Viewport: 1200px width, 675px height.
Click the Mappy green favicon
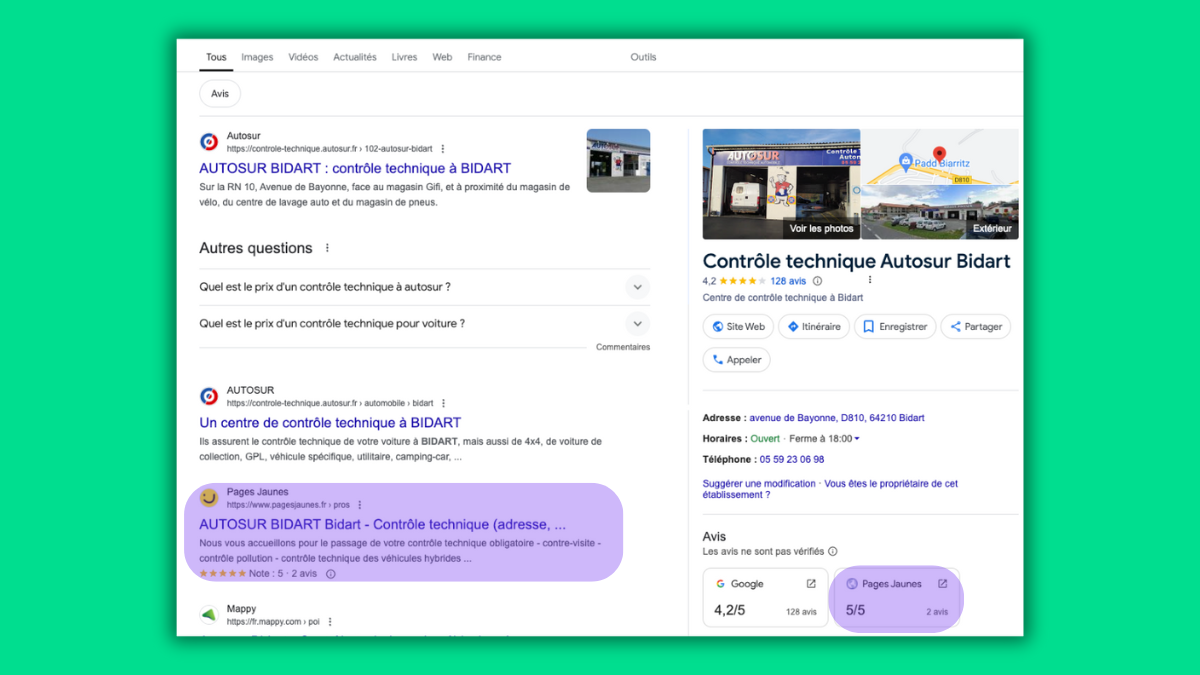[x=209, y=615]
